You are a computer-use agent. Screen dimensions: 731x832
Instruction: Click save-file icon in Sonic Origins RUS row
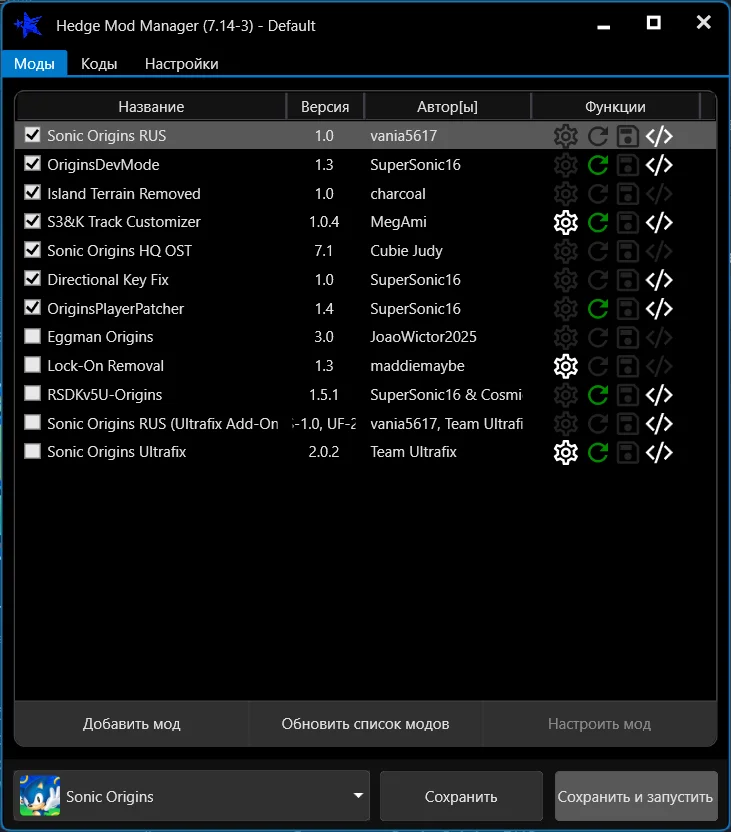(628, 136)
